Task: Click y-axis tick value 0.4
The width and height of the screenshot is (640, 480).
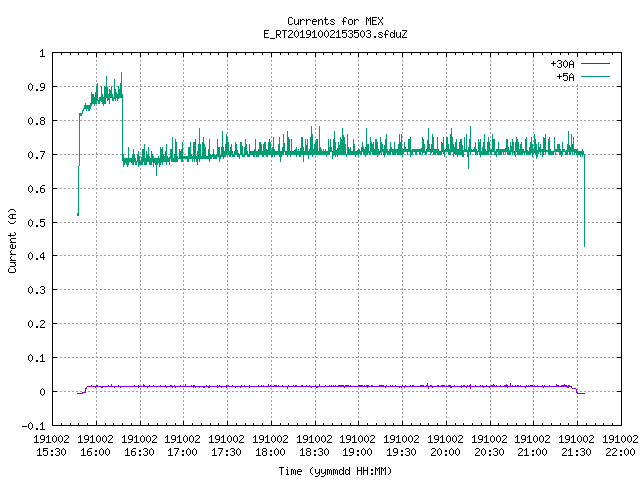Action: point(36,256)
